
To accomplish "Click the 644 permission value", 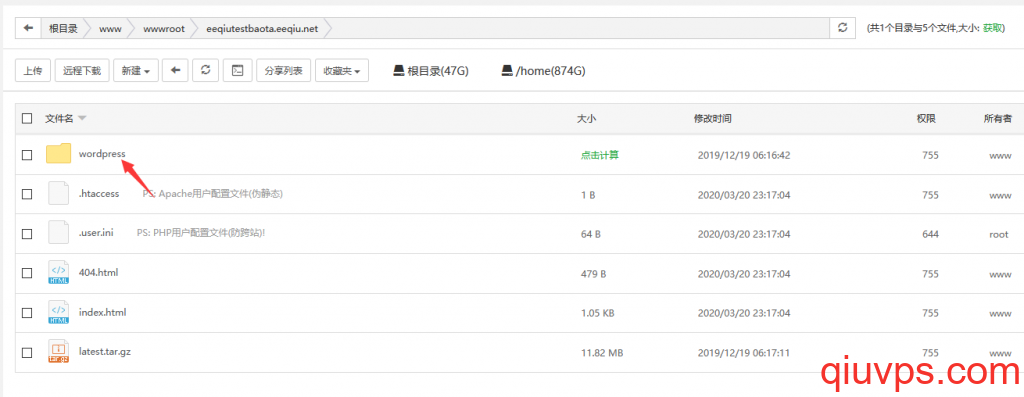I will [930, 234].
